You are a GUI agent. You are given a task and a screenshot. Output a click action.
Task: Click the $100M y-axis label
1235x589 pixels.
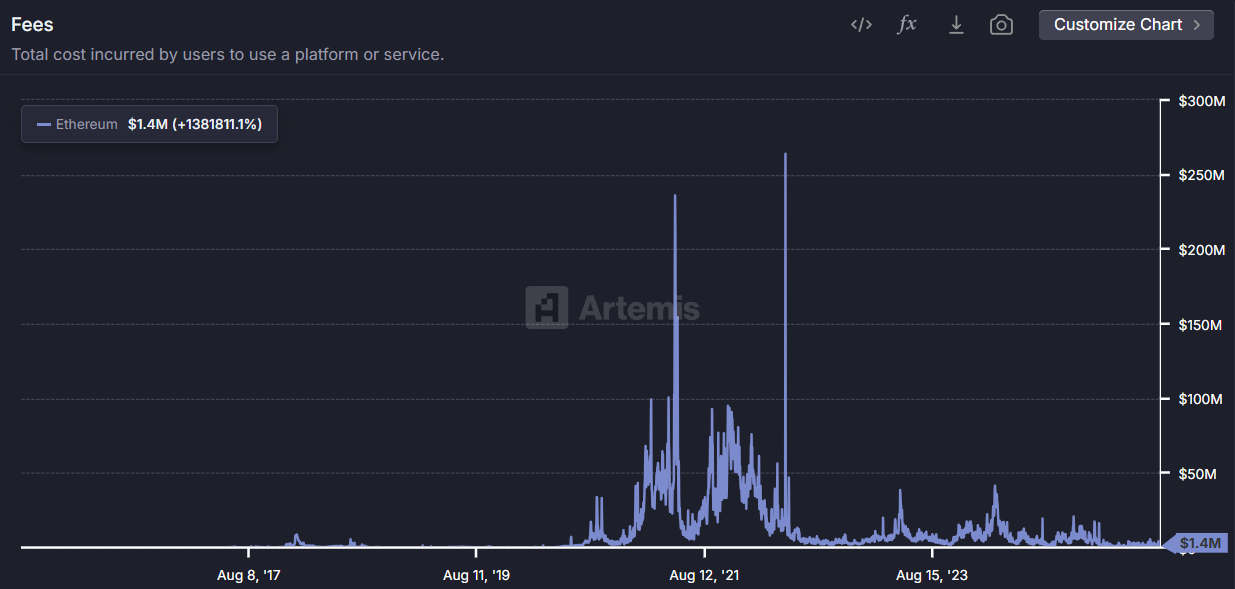coord(1201,399)
